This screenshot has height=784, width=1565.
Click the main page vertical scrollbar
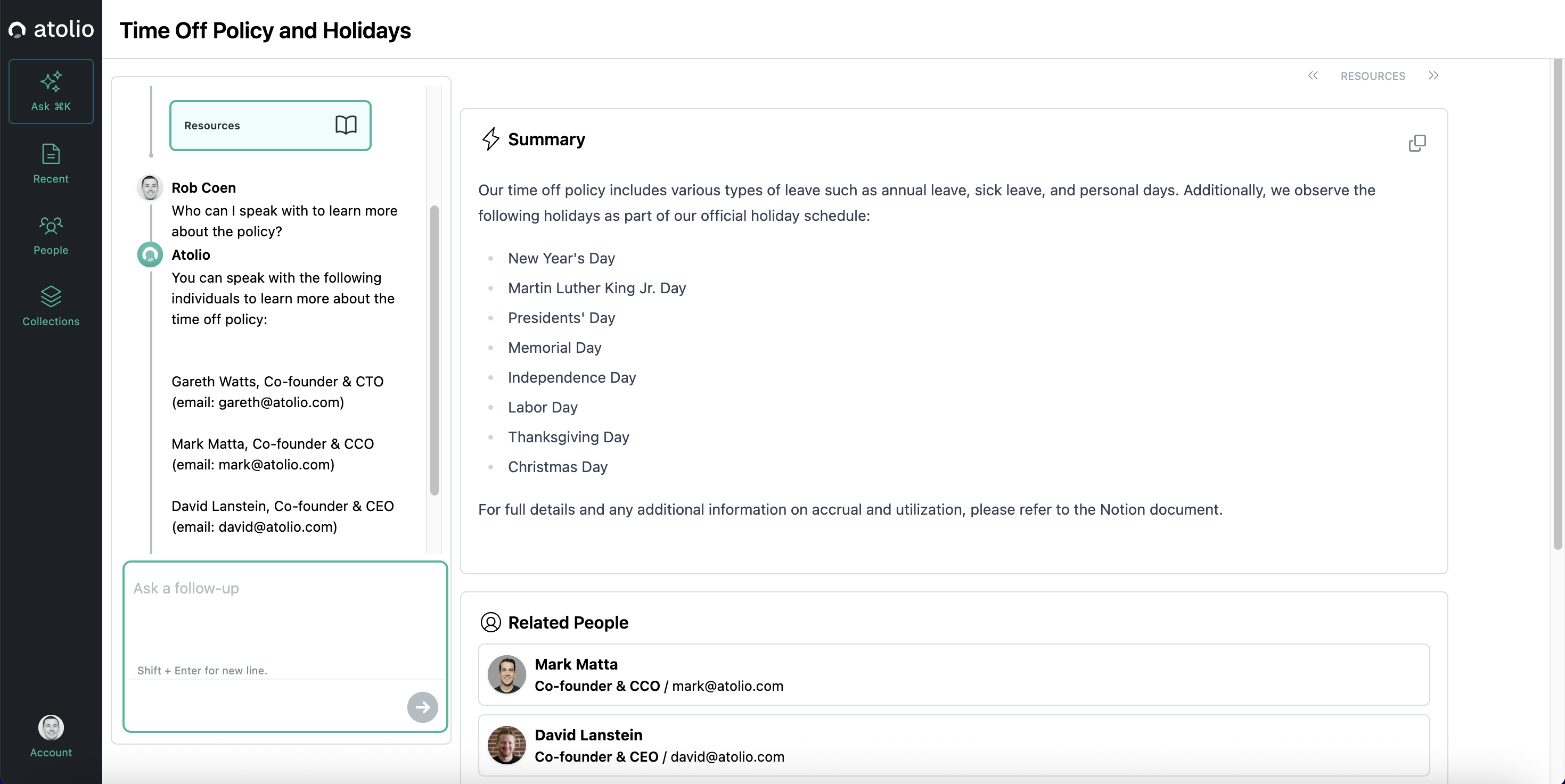1558,303
